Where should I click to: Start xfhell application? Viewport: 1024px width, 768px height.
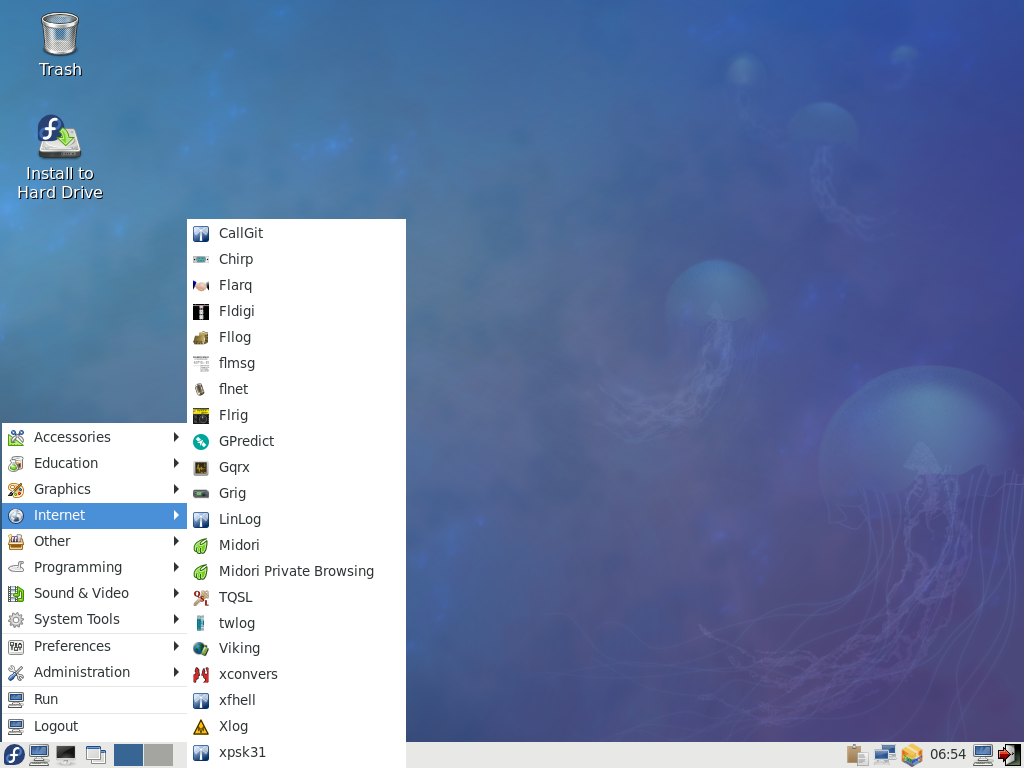click(x=296, y=700)
